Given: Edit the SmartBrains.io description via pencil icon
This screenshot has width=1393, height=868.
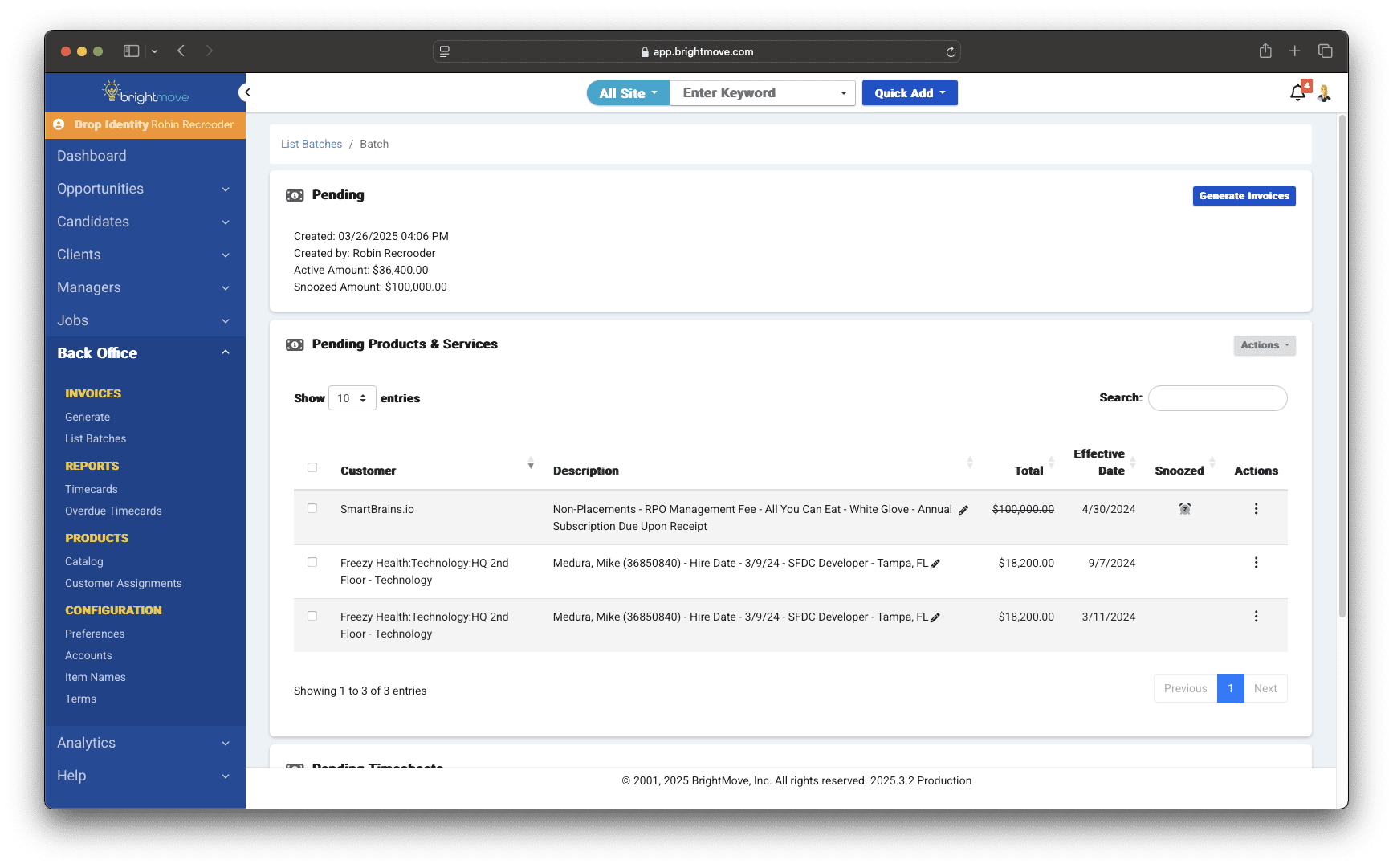Looking at the screenshot, I should (963, 509).
